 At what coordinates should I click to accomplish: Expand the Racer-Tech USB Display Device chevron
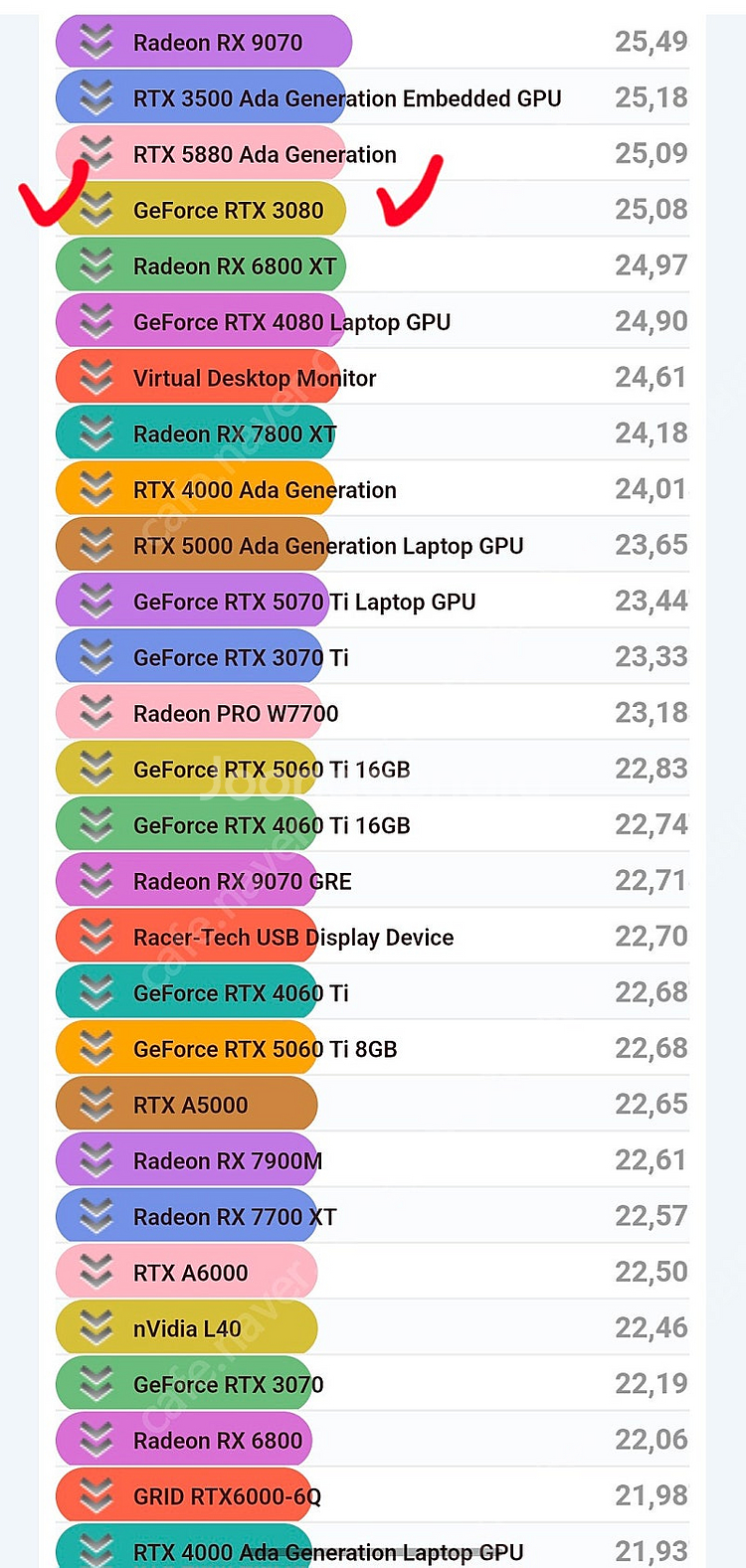click(96, 935)
